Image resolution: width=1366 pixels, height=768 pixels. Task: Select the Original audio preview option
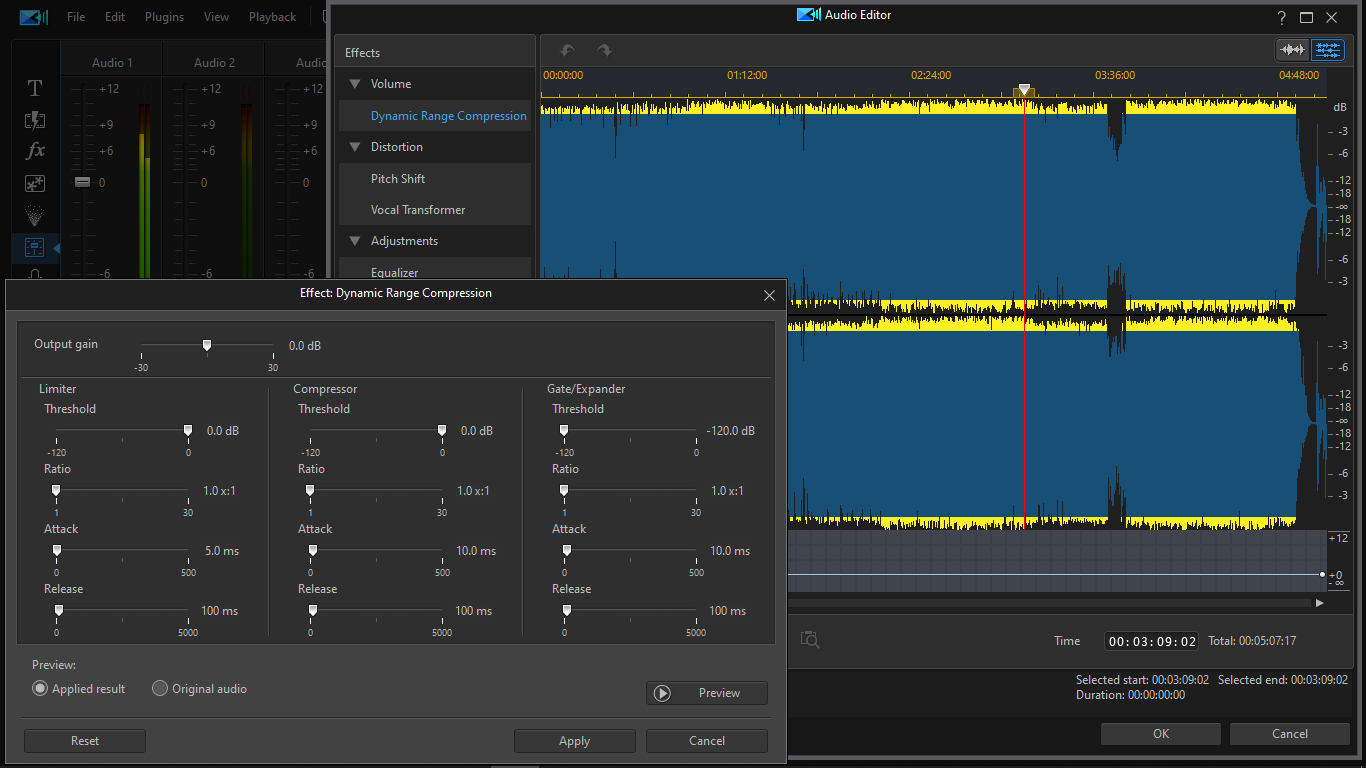(160, 688)
